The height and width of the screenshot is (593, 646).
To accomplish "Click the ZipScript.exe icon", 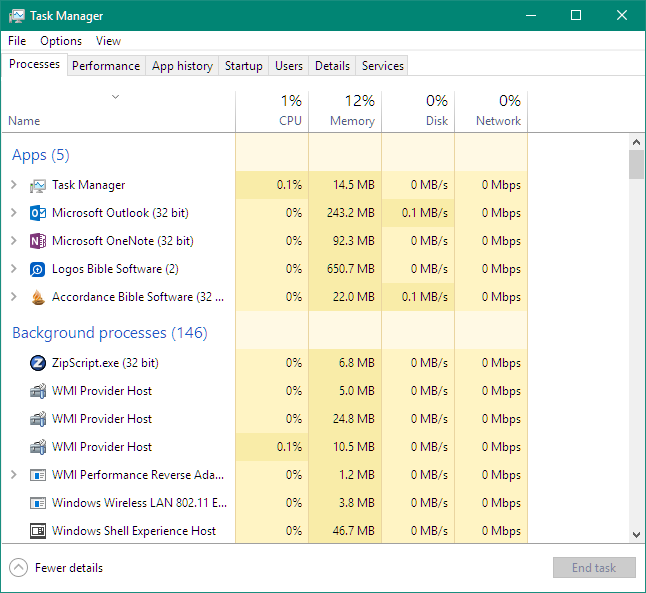I will (38, 363).
